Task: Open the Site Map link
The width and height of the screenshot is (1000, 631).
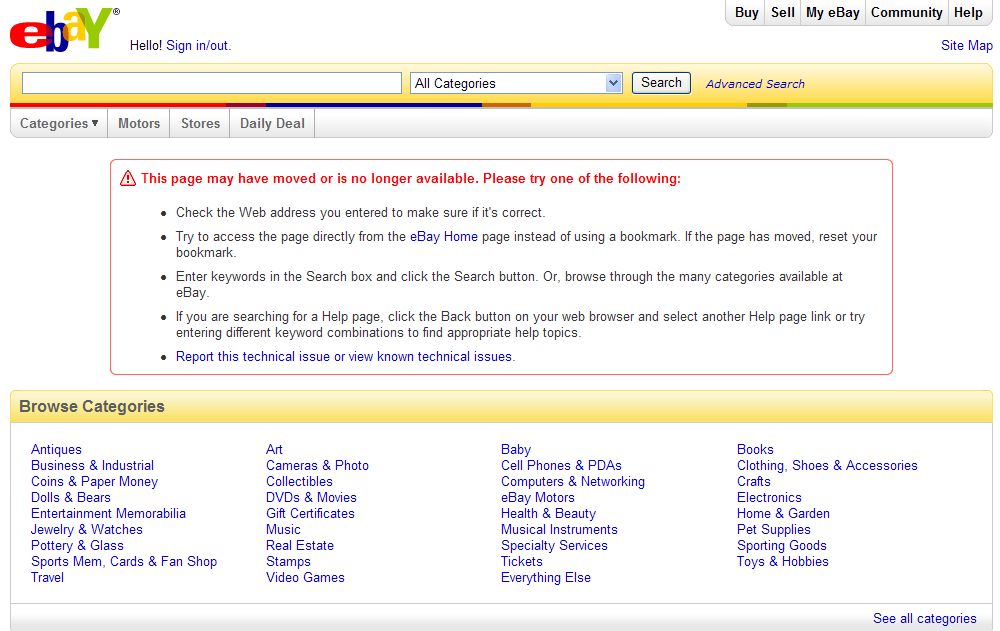Action: 966,46
